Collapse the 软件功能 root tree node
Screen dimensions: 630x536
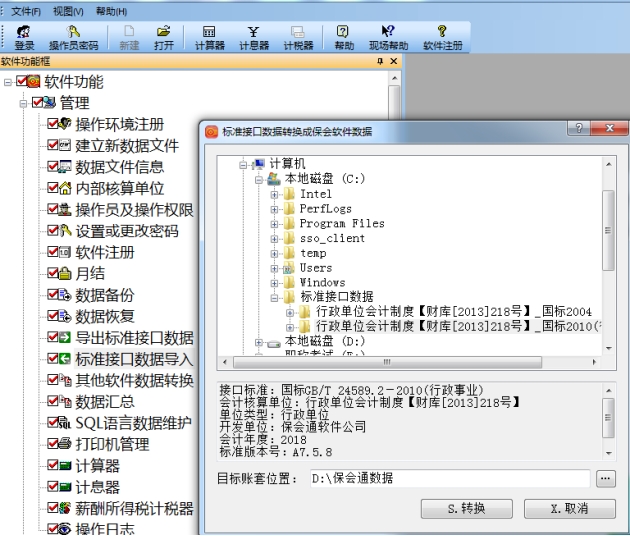(x=9, y=82)
